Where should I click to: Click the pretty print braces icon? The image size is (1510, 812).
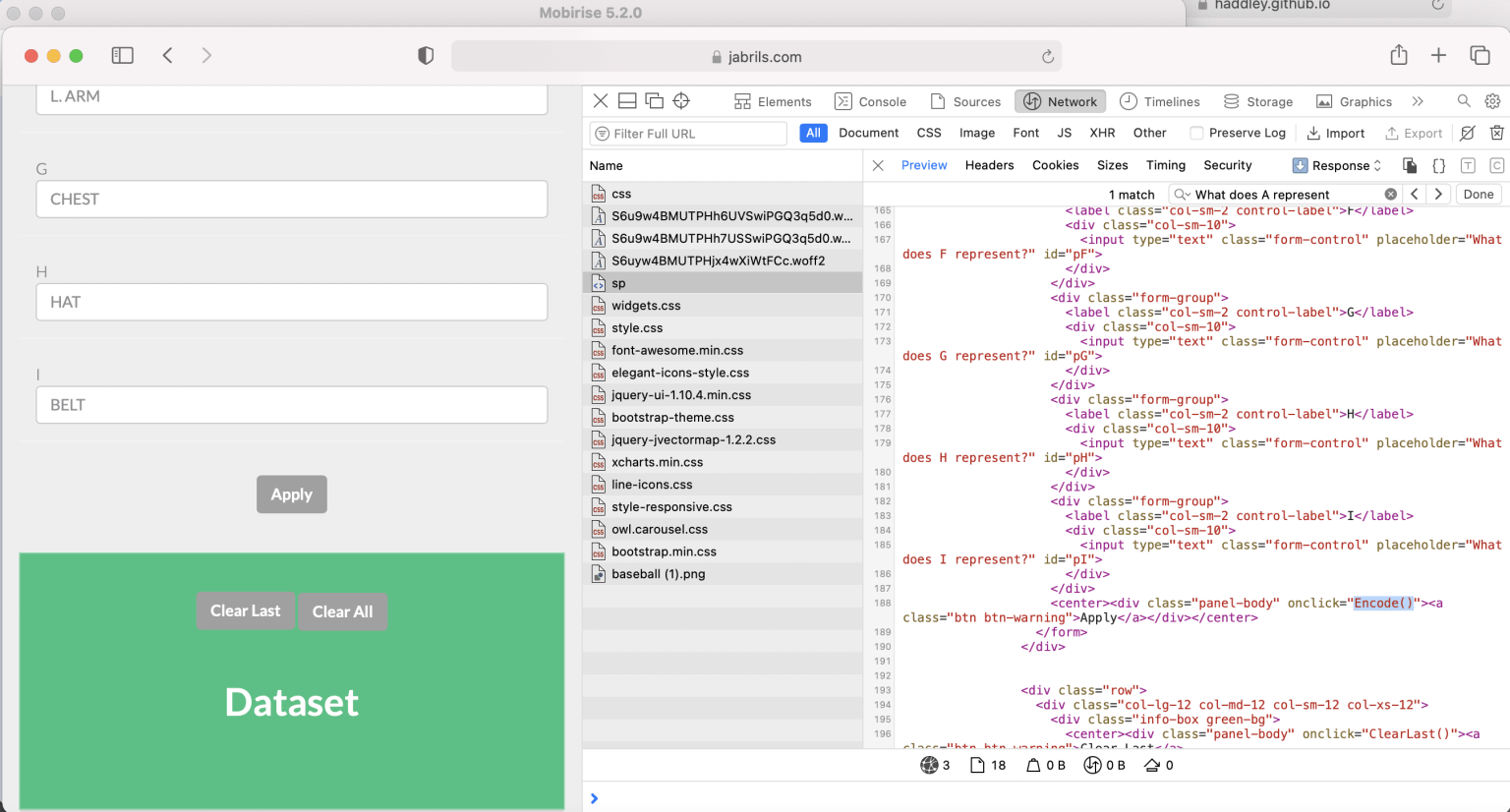coord(1438,165)
